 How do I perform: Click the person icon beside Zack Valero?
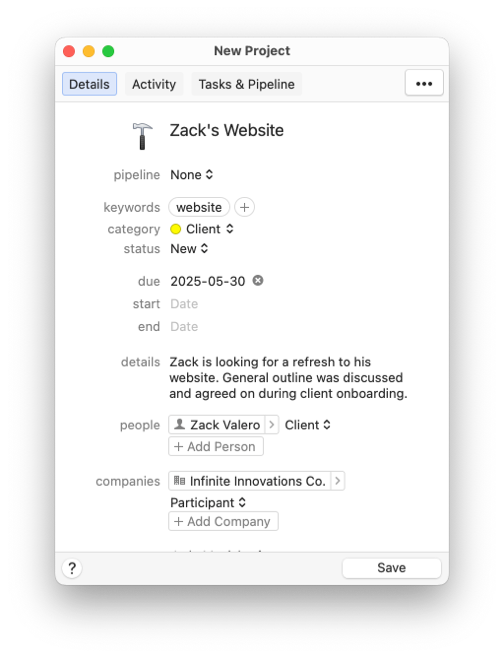pyautogui.click(x=180, y=424)
